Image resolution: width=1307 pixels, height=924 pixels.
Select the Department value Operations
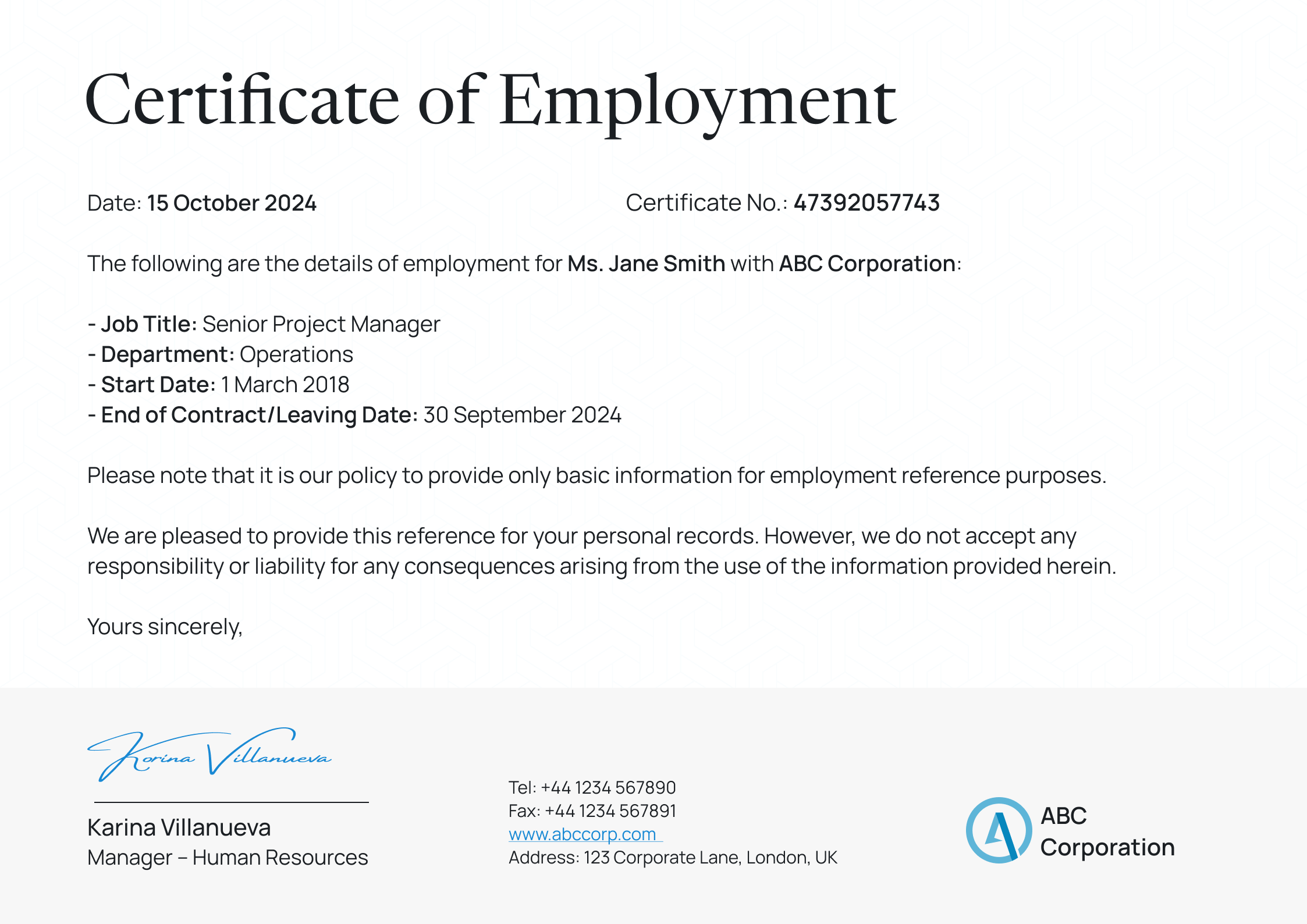tap(296, 355)
